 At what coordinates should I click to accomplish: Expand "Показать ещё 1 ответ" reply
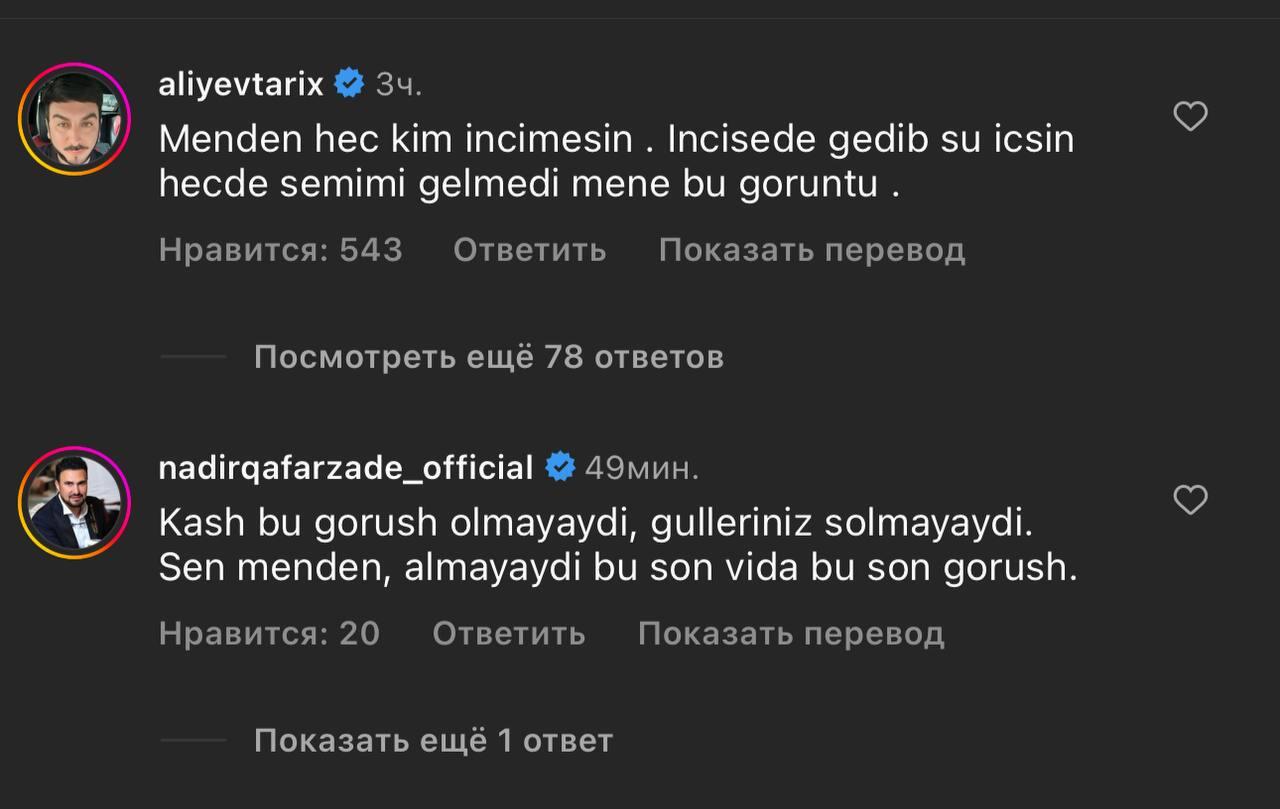pyautogui.click(x=432, y=741)
